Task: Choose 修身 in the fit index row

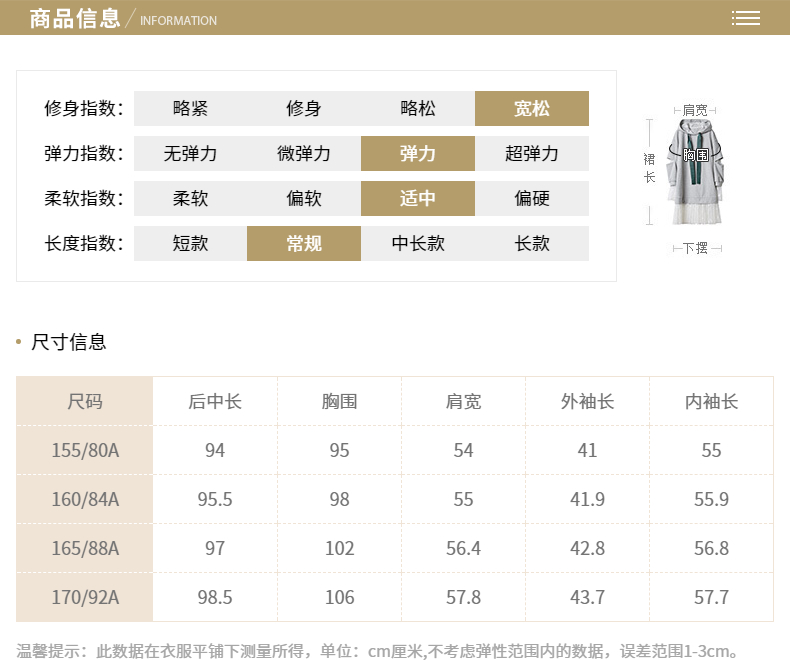Action: point(304,109)
